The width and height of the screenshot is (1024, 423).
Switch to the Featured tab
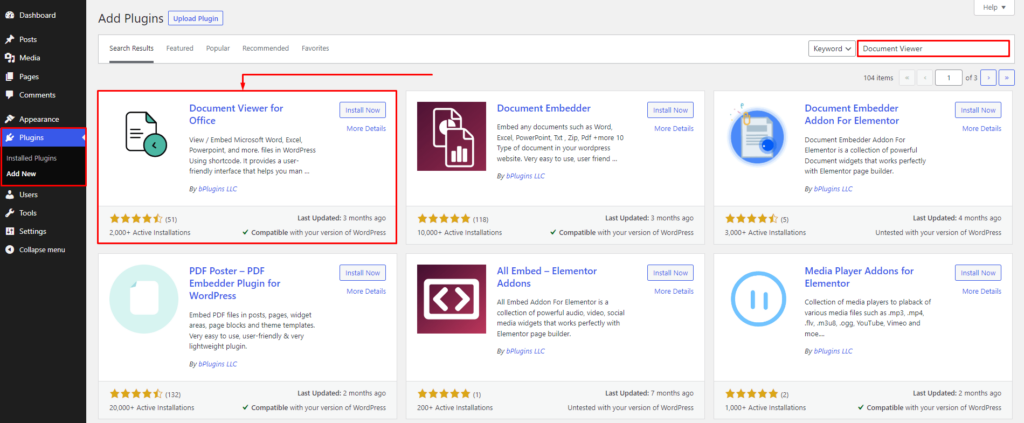coord(180,48)
